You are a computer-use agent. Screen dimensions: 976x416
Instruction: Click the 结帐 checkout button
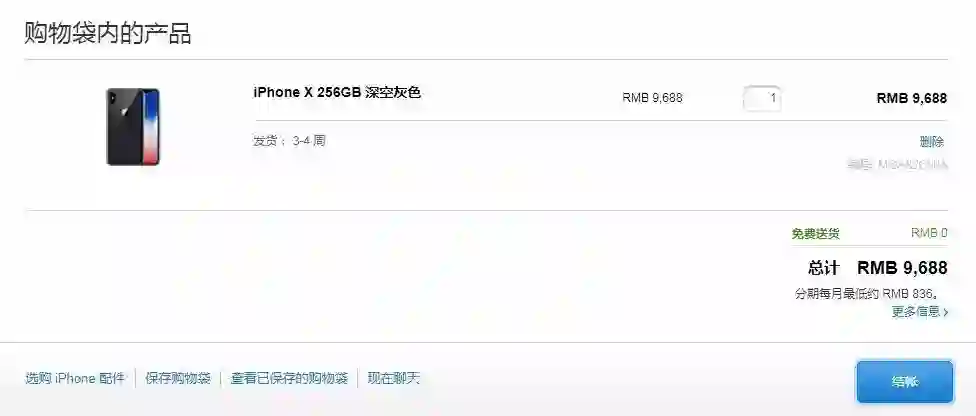[x=904, y=382]
